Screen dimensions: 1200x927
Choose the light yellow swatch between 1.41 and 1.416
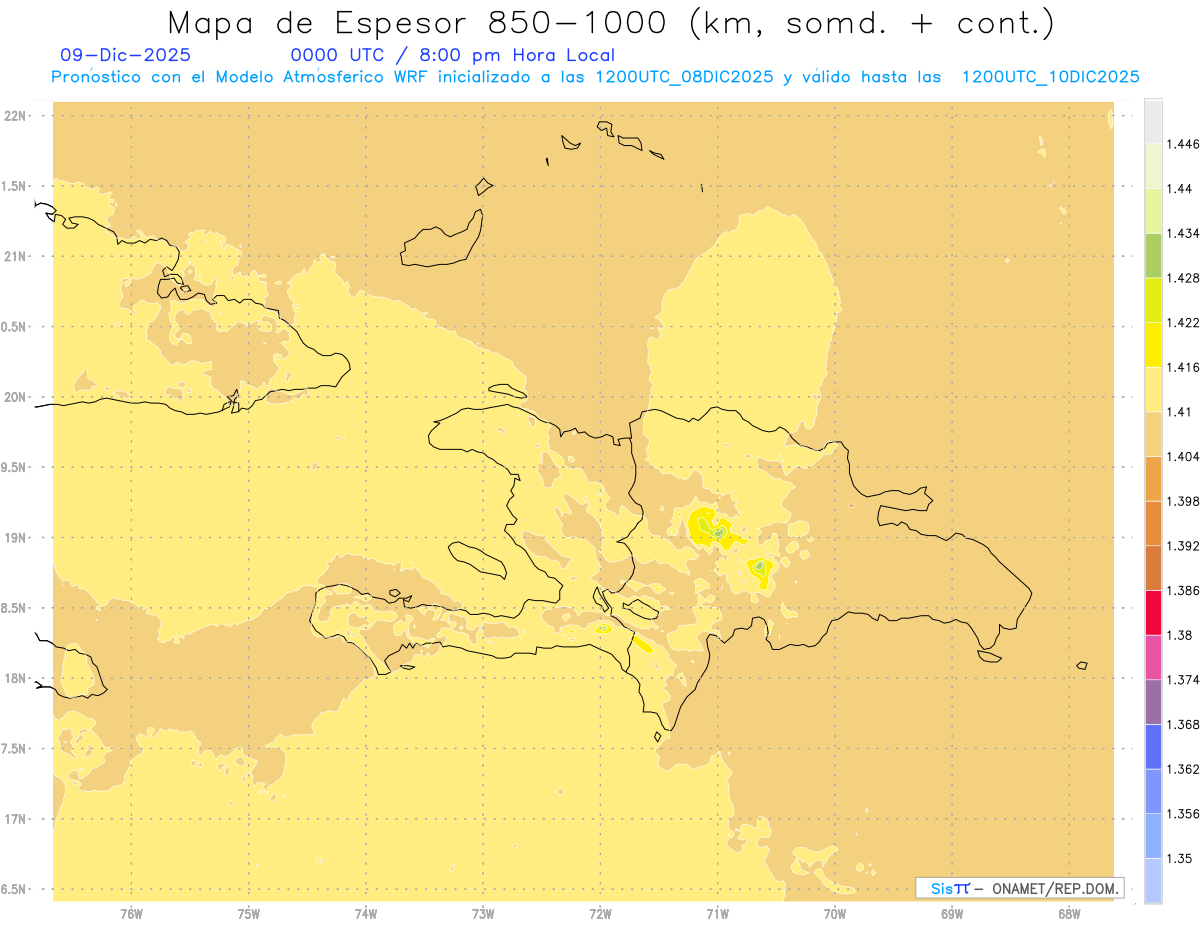point(1153,390)
